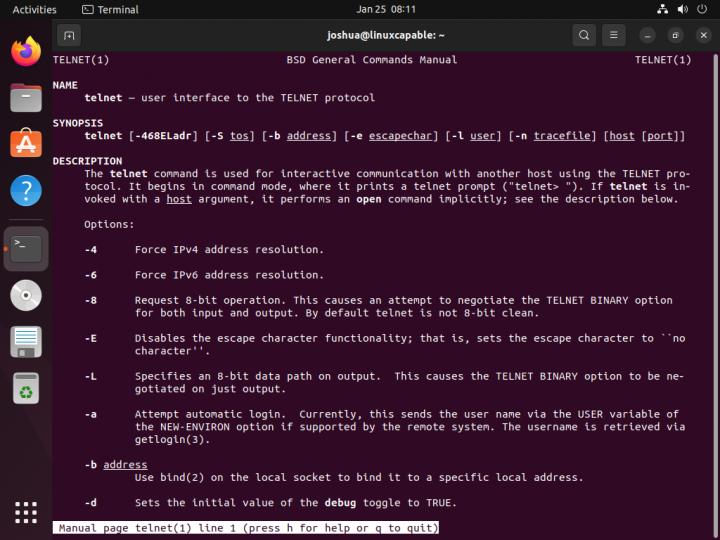Open the Text Editor dock icon
Image resolution: width=720 pixels, height=540 pixels.
pyautogui.click(x=26, y=341)
